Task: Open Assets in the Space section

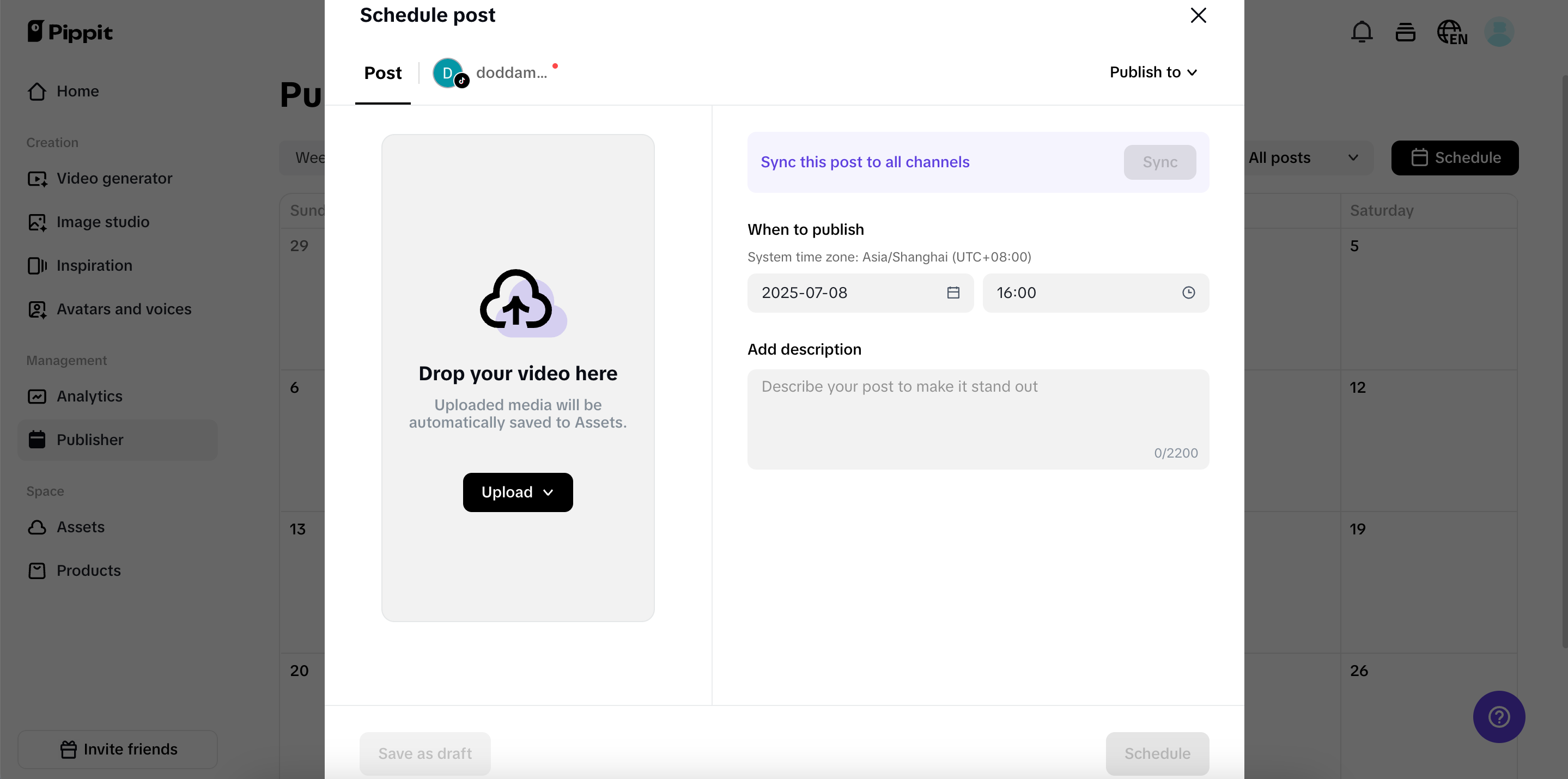Action: pyautogui.click(x=81, y=527)
